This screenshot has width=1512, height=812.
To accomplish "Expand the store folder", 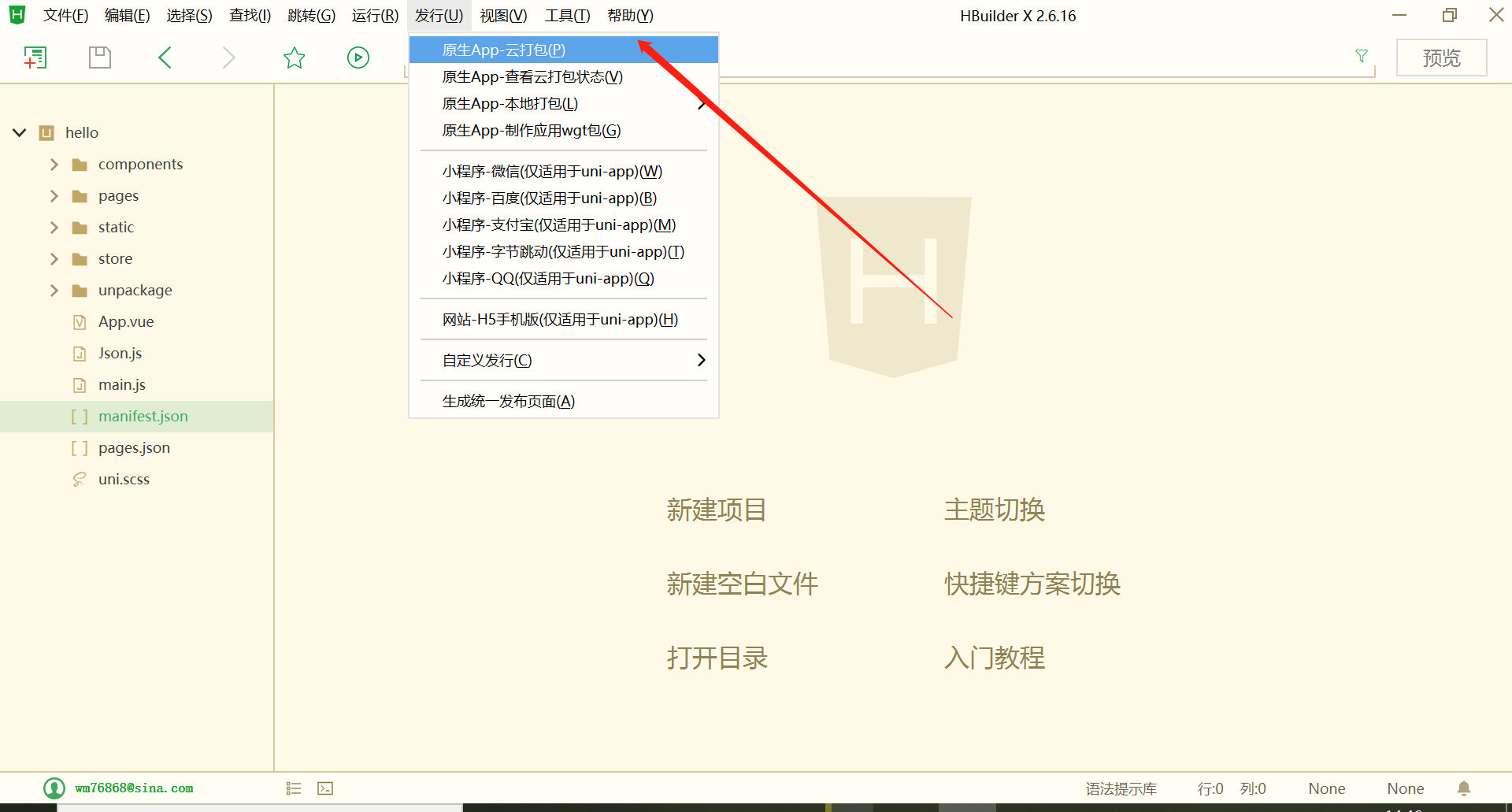I will (x=54, y=259).
